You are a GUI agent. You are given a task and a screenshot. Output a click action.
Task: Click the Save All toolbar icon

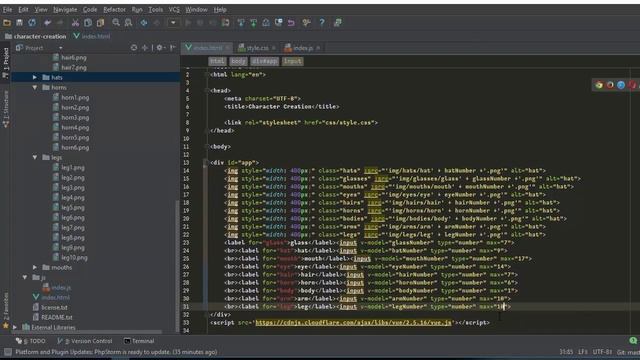19,23
